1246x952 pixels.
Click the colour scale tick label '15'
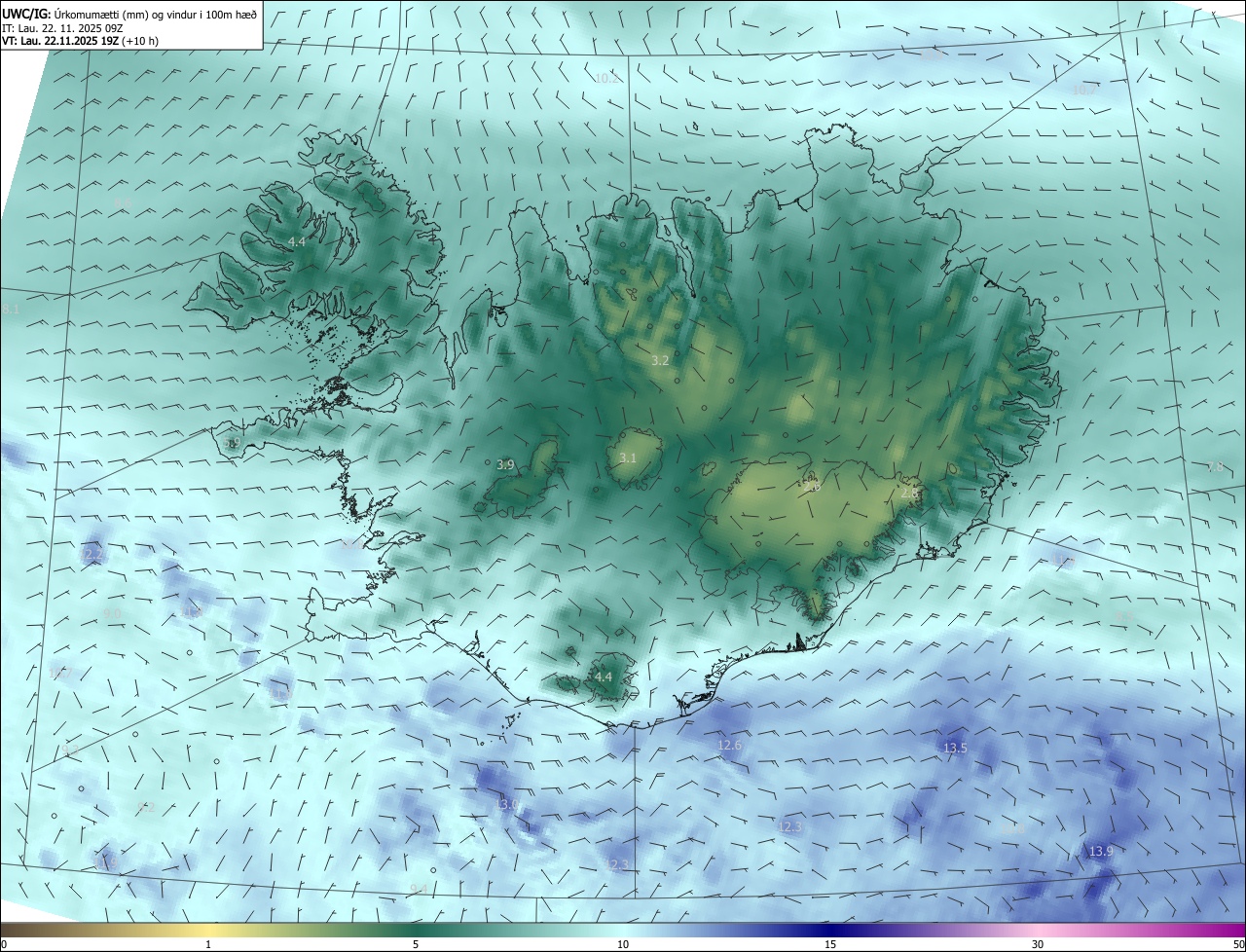830,944
